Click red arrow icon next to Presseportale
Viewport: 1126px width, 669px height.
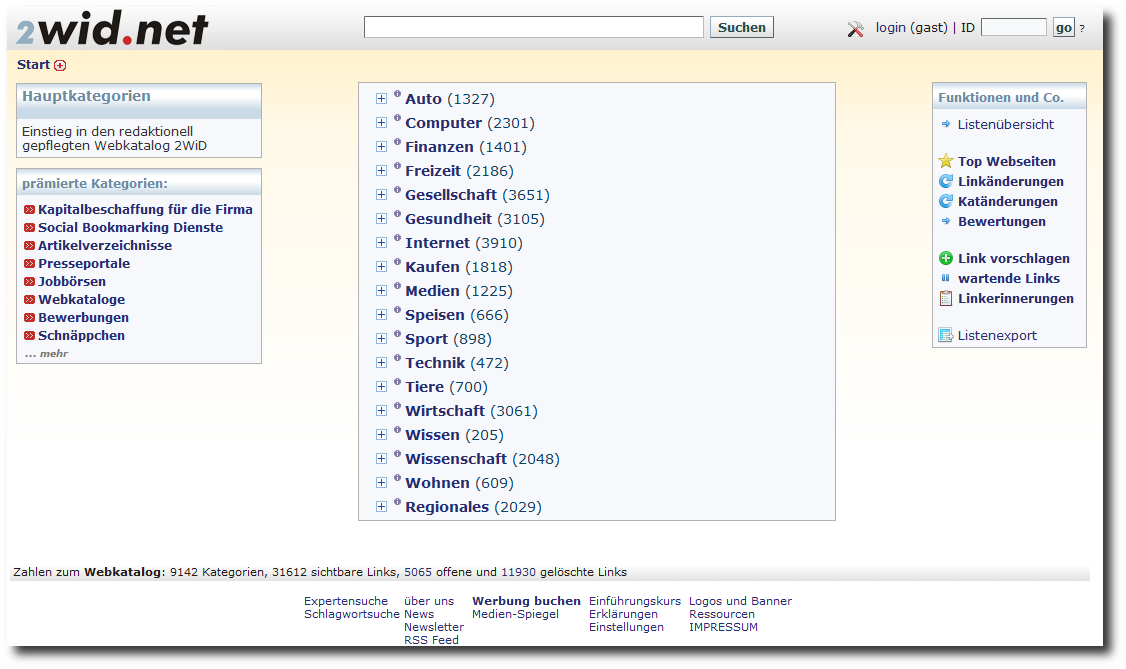click(x=29, y=263)
